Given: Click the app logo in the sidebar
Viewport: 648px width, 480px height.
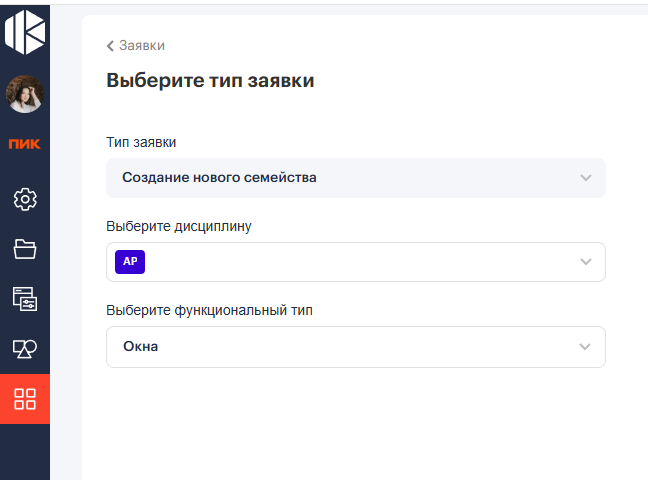Looking at the screenshot, I should point(25,32).
